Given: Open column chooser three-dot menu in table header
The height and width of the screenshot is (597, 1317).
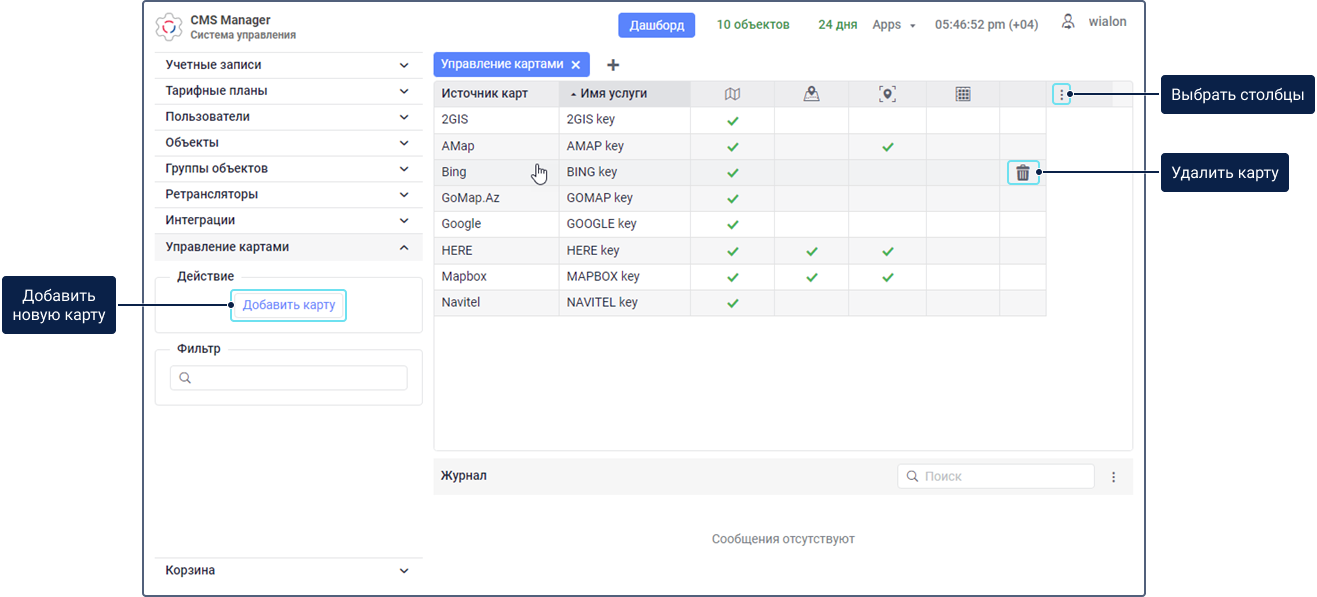Looking at the screenshot, I should (1061, 95).
